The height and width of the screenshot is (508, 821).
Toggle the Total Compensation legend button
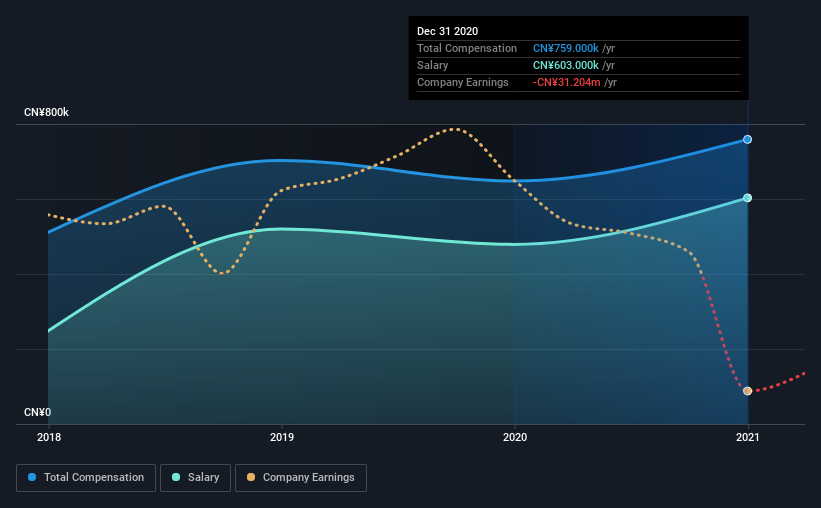click(86, 478)
